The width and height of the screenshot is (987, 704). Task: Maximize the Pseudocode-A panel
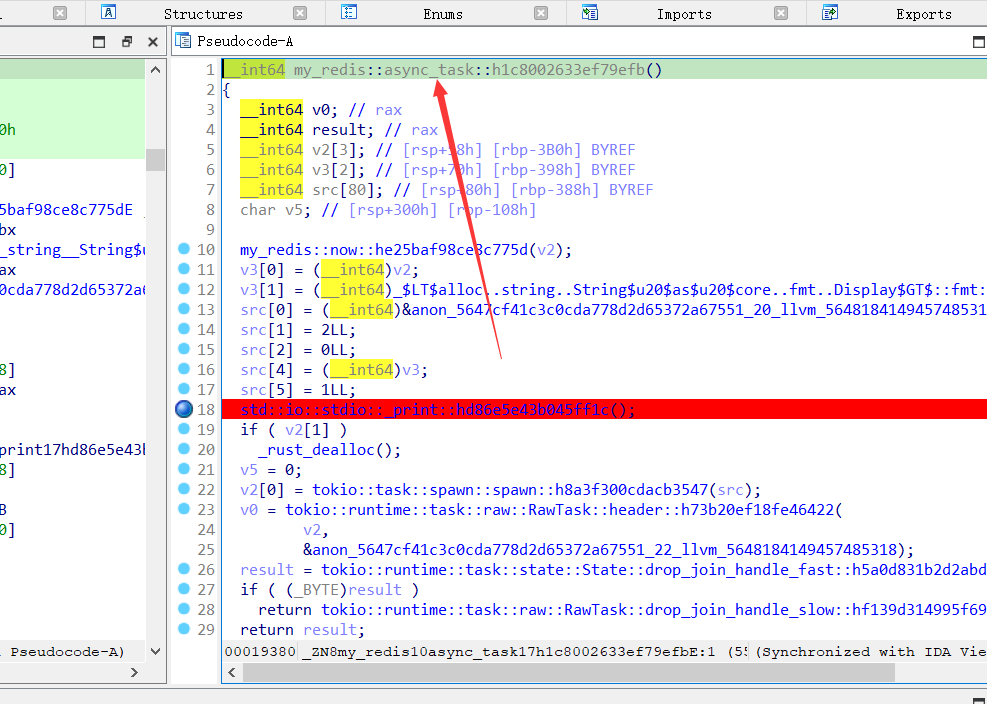point(979,42)
